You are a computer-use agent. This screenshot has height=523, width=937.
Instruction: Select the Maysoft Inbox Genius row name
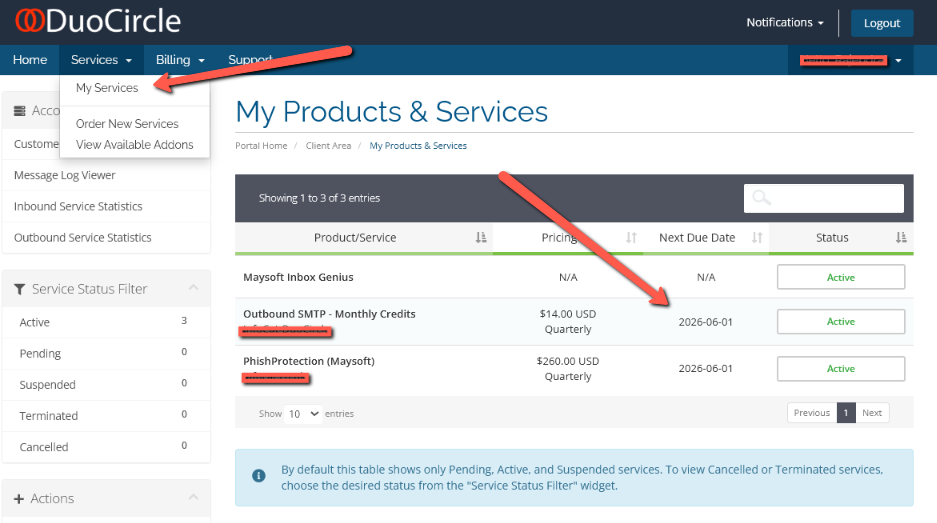[x=298, y=277]
